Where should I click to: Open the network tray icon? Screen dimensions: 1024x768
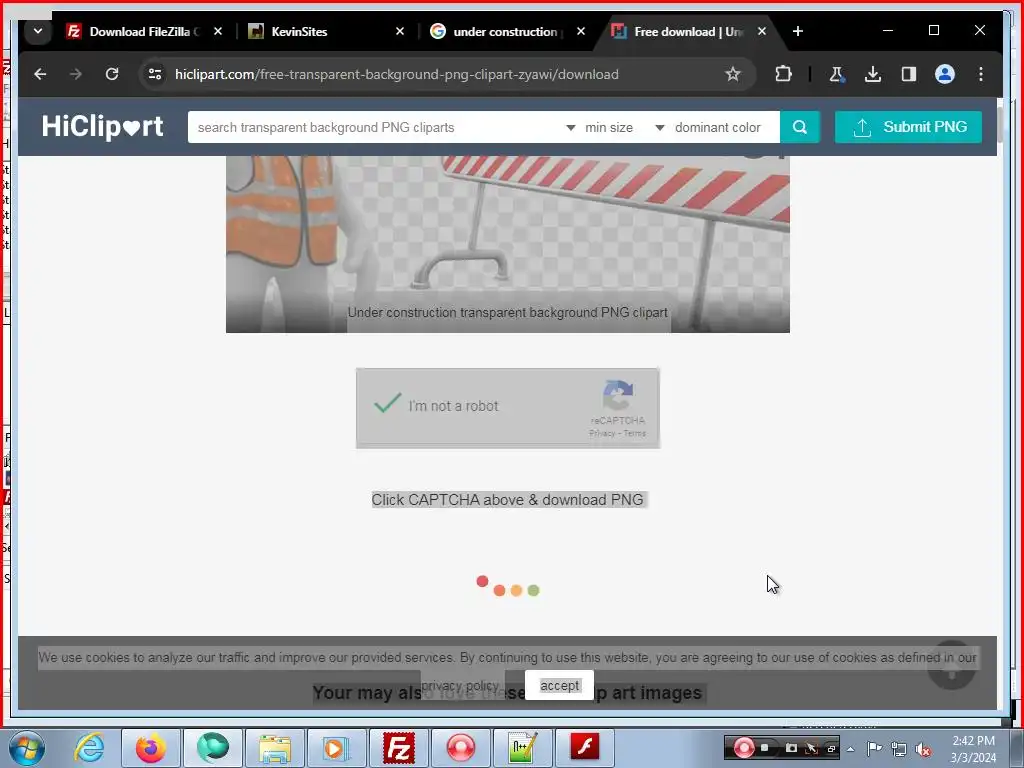coord(899,749)
